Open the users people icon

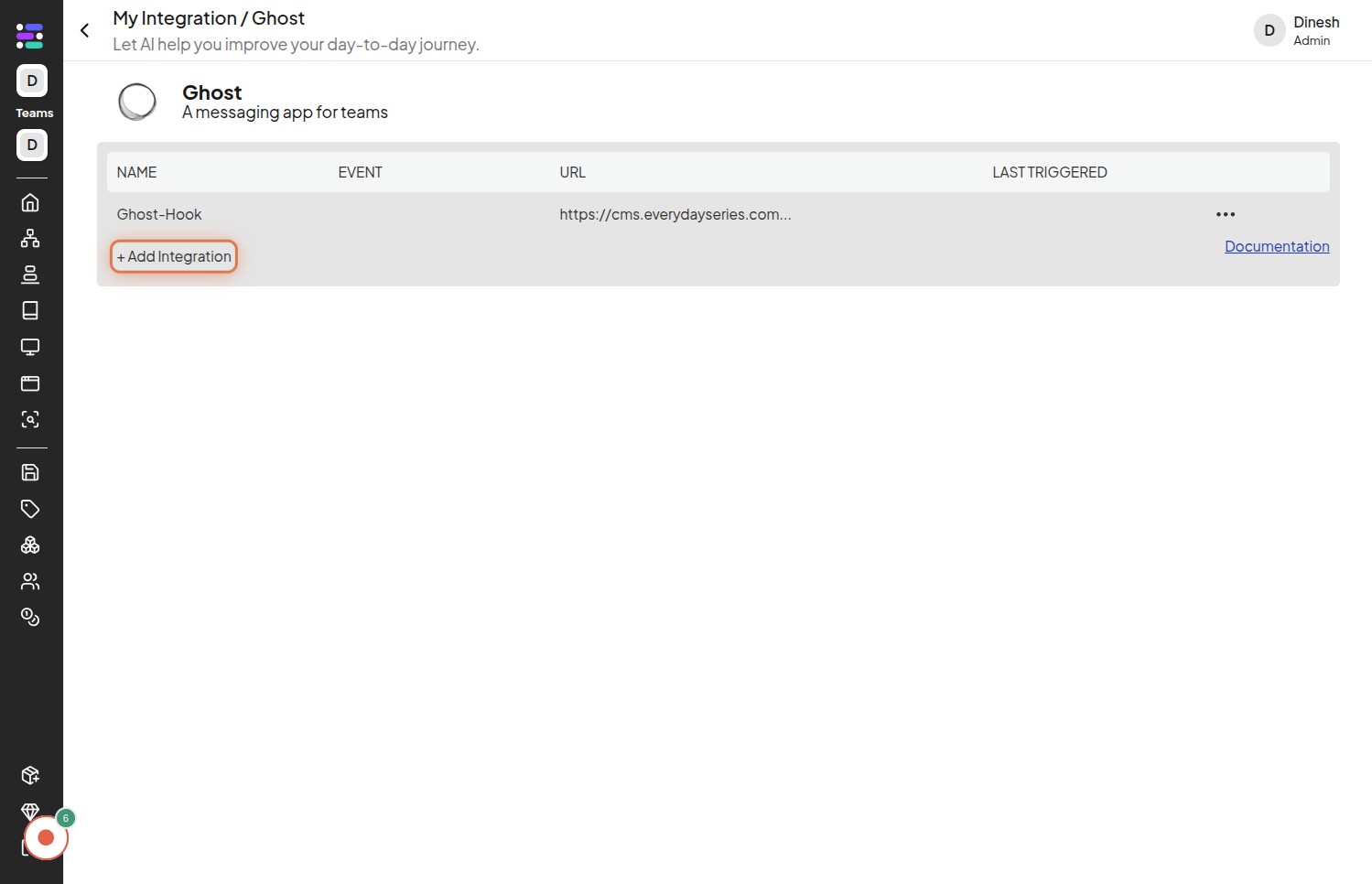pos(30,581)
